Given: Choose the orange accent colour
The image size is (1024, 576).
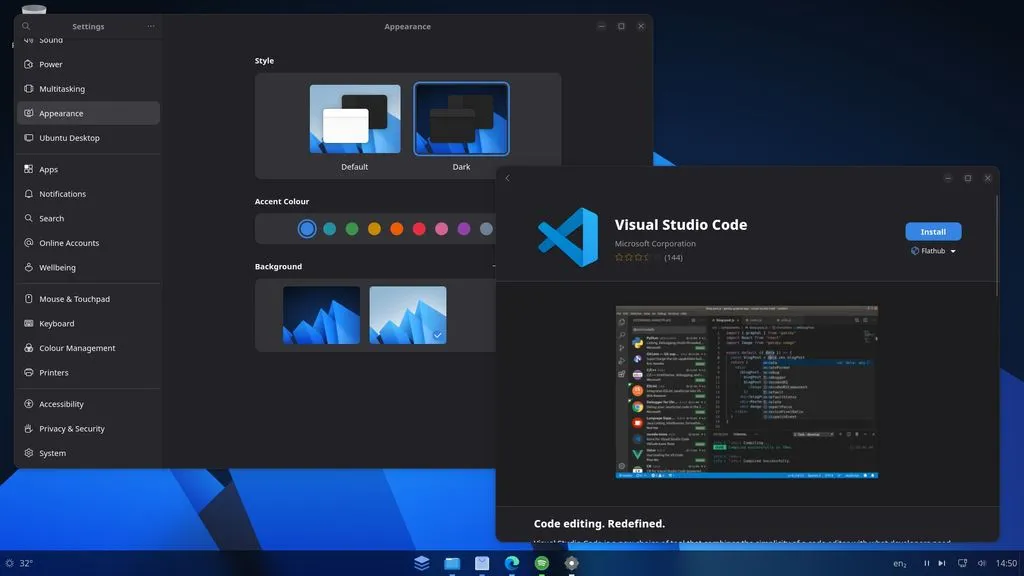Looking at the screenshot, I should click(x=396, y=228).
